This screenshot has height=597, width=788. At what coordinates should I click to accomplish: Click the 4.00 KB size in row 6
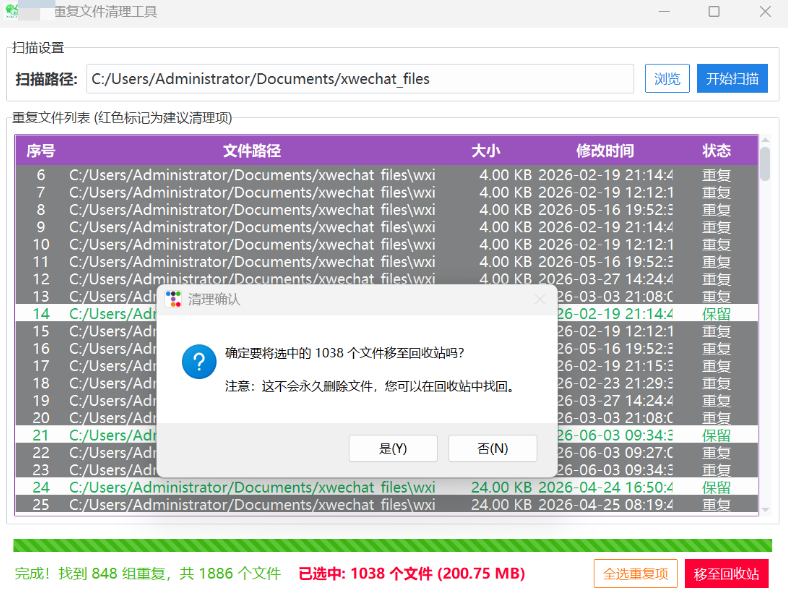pos(505,175)
